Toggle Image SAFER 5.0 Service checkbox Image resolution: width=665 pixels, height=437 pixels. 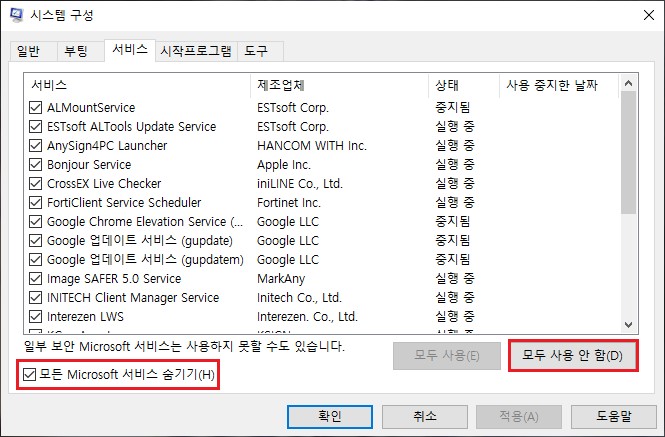[x=35, y=278]
